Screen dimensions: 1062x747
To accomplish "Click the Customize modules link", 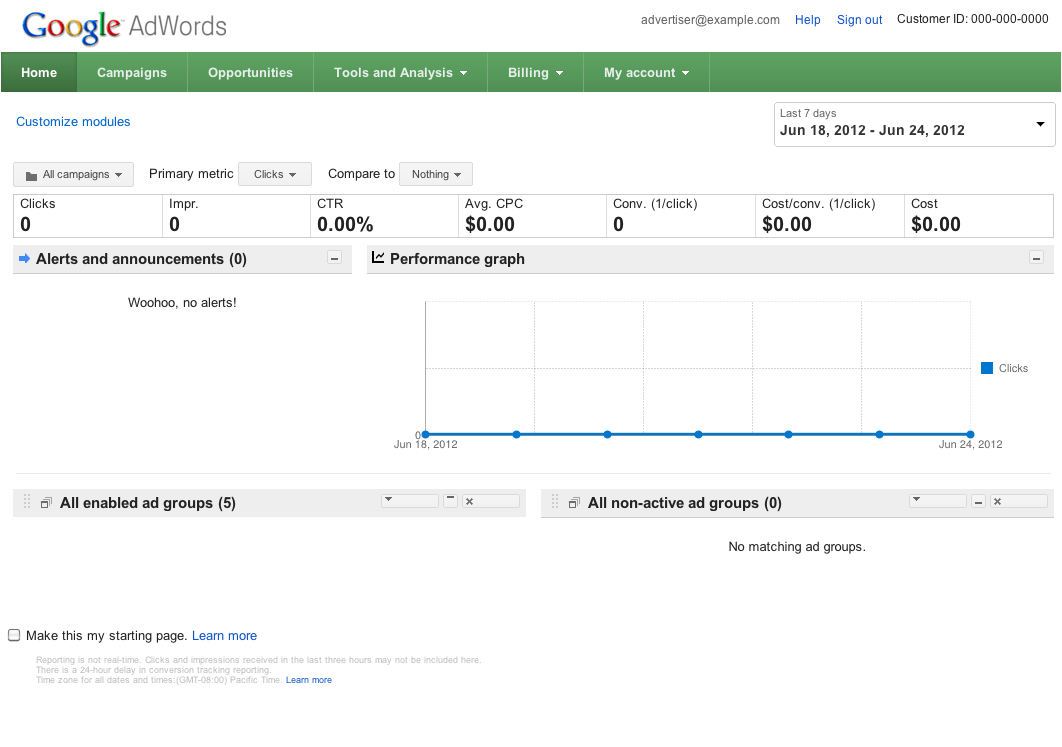I will click(x=73, y=122).
